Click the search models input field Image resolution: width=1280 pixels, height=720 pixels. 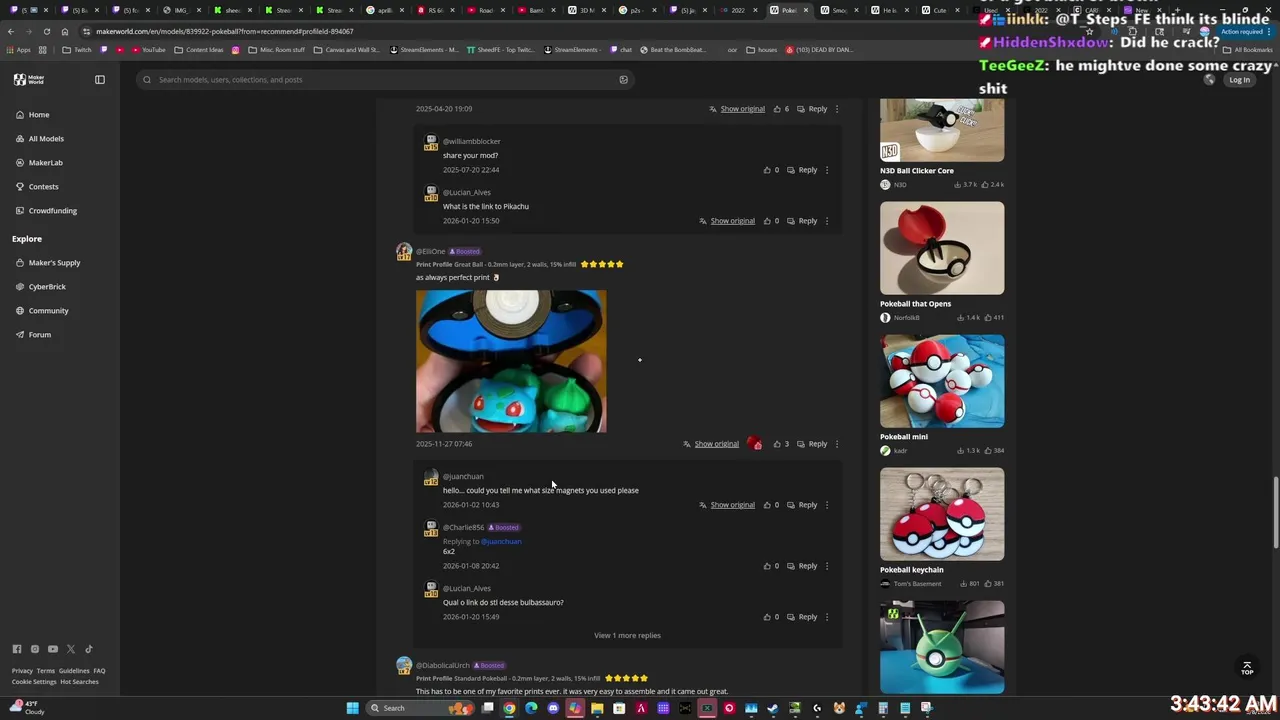(x=385, y=80)
